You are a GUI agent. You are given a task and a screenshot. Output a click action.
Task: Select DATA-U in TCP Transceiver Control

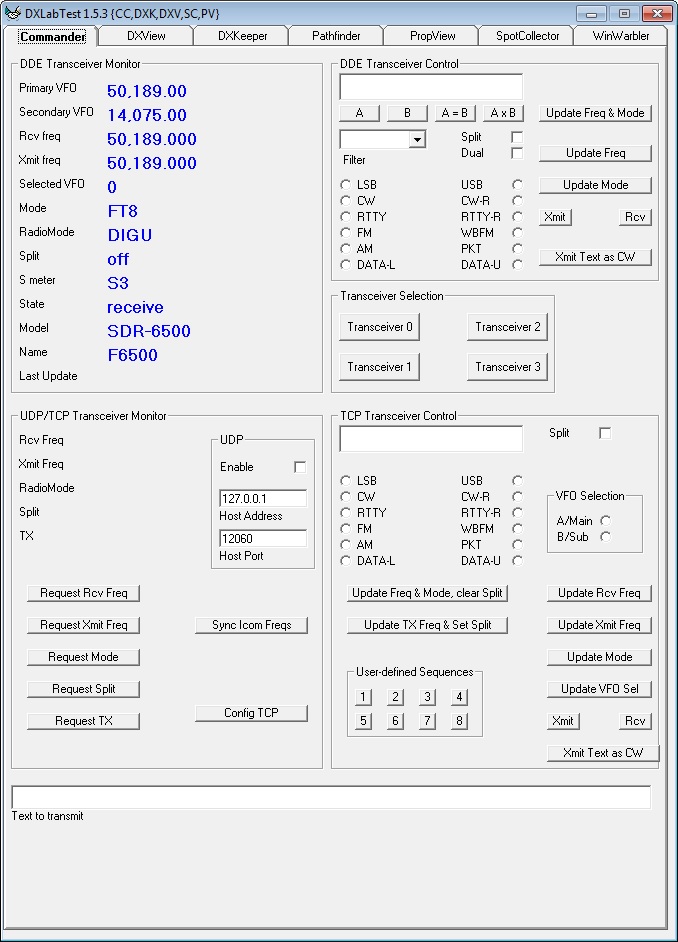(x=517, y=561)
